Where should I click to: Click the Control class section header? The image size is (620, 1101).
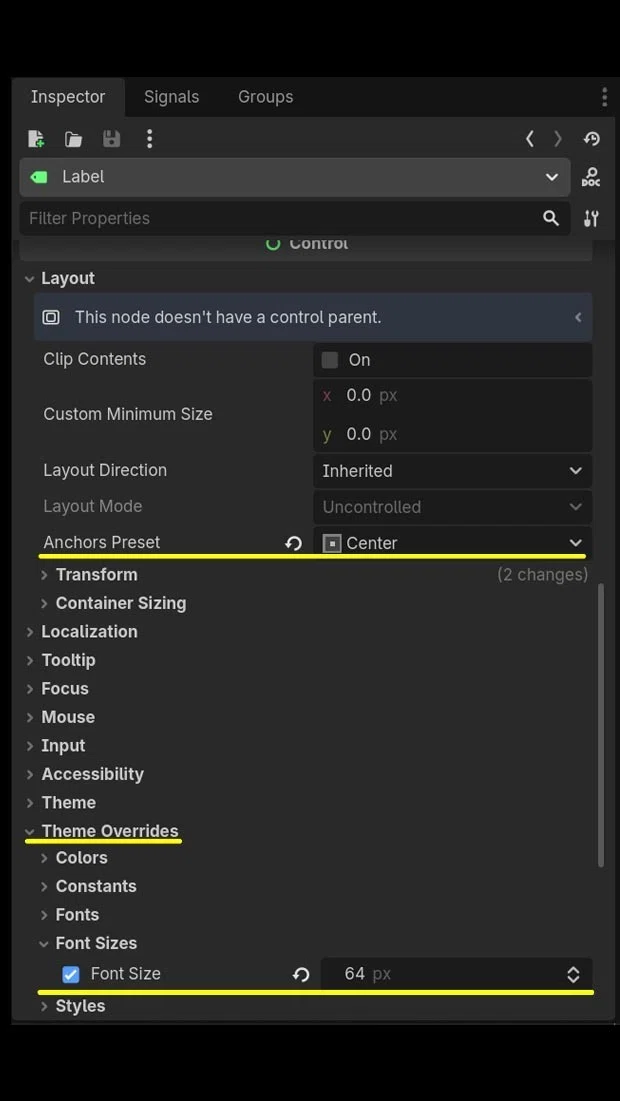click(306, 244)
